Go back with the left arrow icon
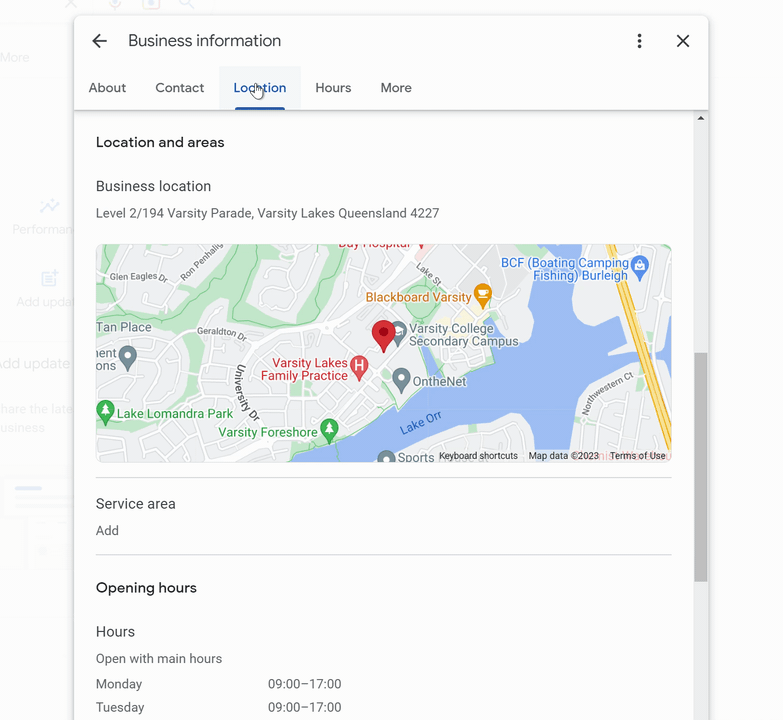Screen dimensions: 783x720 (100, 41)
